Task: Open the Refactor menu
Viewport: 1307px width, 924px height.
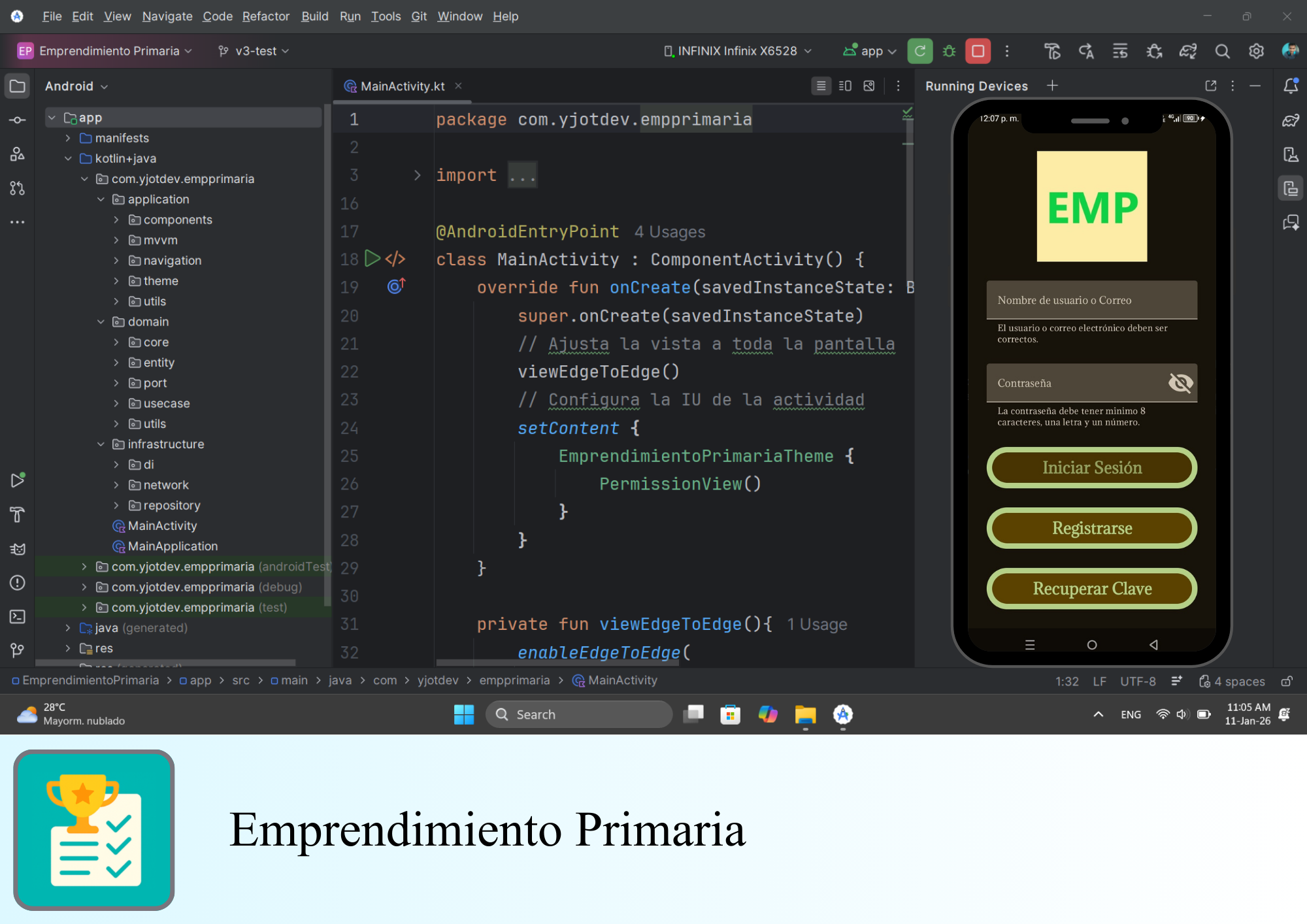Action: pyautogui.click(x=265, y=16)
